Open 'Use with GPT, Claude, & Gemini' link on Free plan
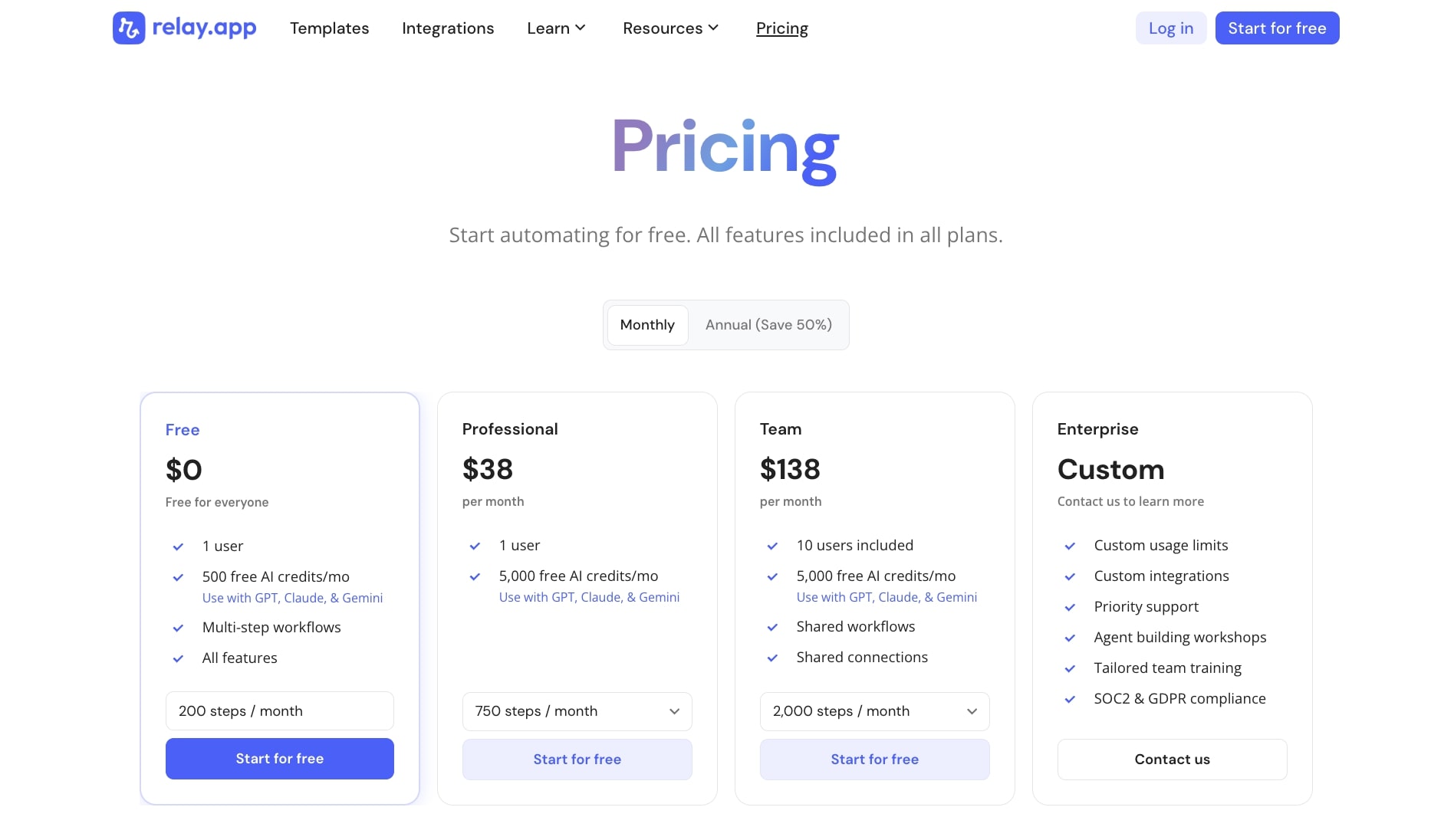This screenshot has width=1454, height=840. [x=292, y=598]
